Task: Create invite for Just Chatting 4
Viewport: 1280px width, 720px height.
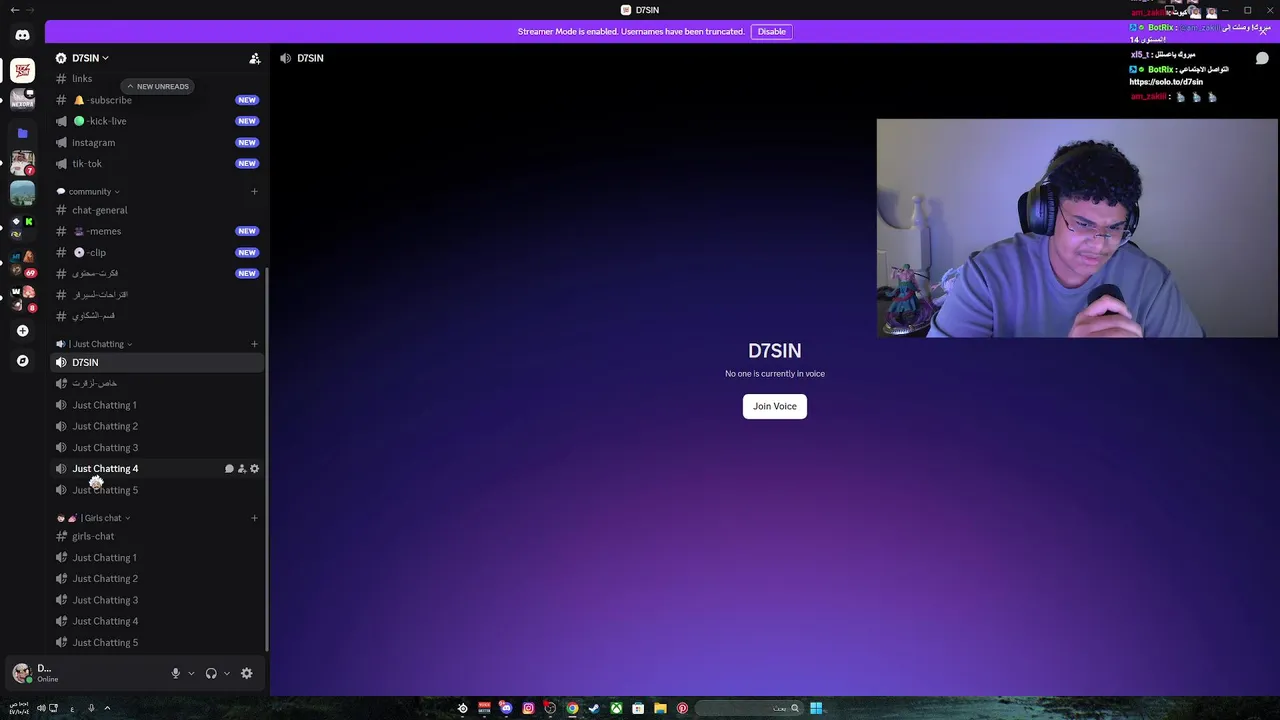Action: click(x=242, y=469)
